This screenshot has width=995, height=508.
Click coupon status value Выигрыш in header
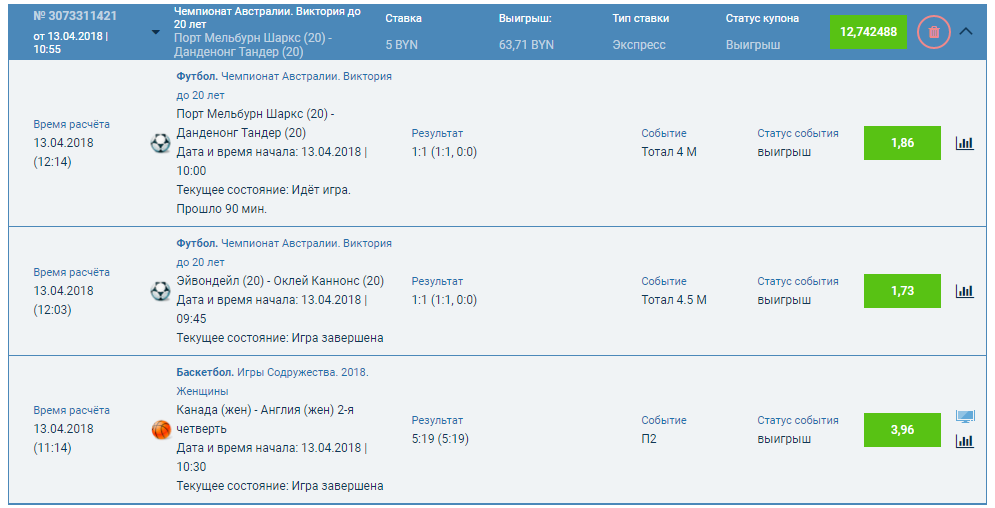pos(753,45)
